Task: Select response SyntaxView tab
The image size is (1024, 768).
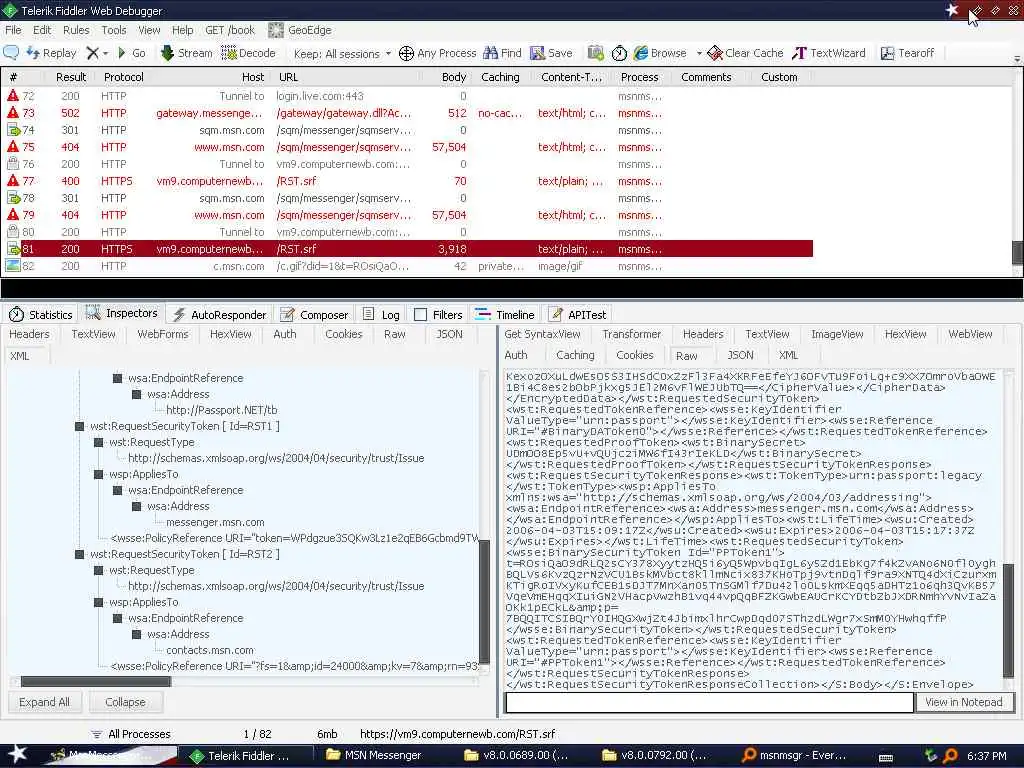Action: pos(542,334)
